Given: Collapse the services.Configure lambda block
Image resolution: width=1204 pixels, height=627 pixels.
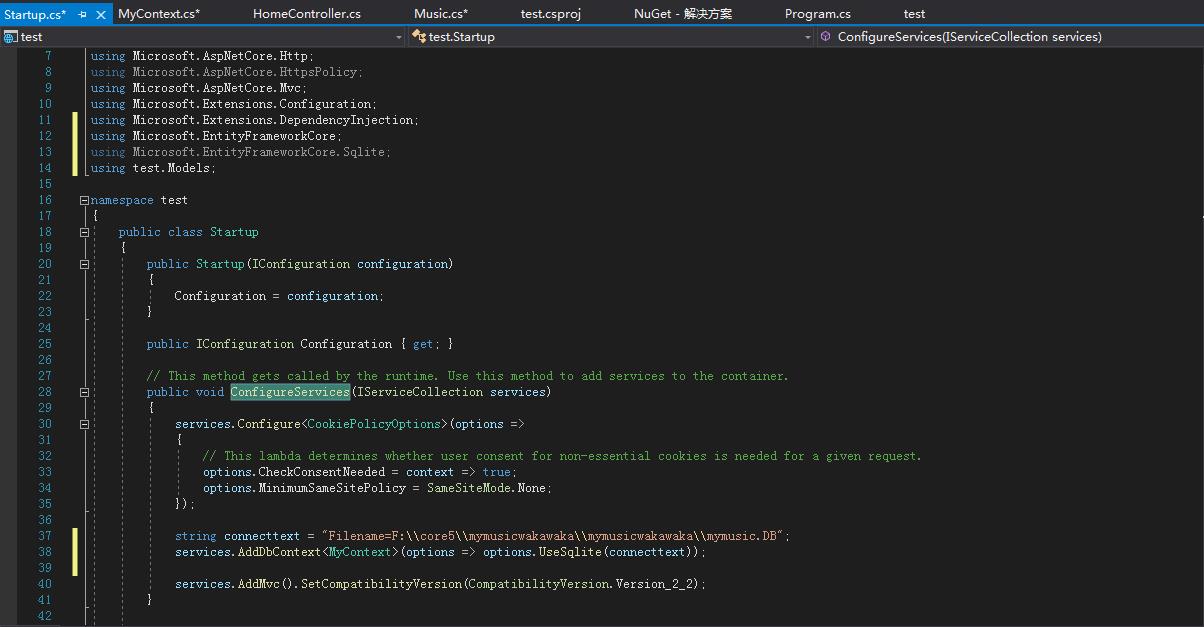Looking at the screenshot, I should 85,424.
